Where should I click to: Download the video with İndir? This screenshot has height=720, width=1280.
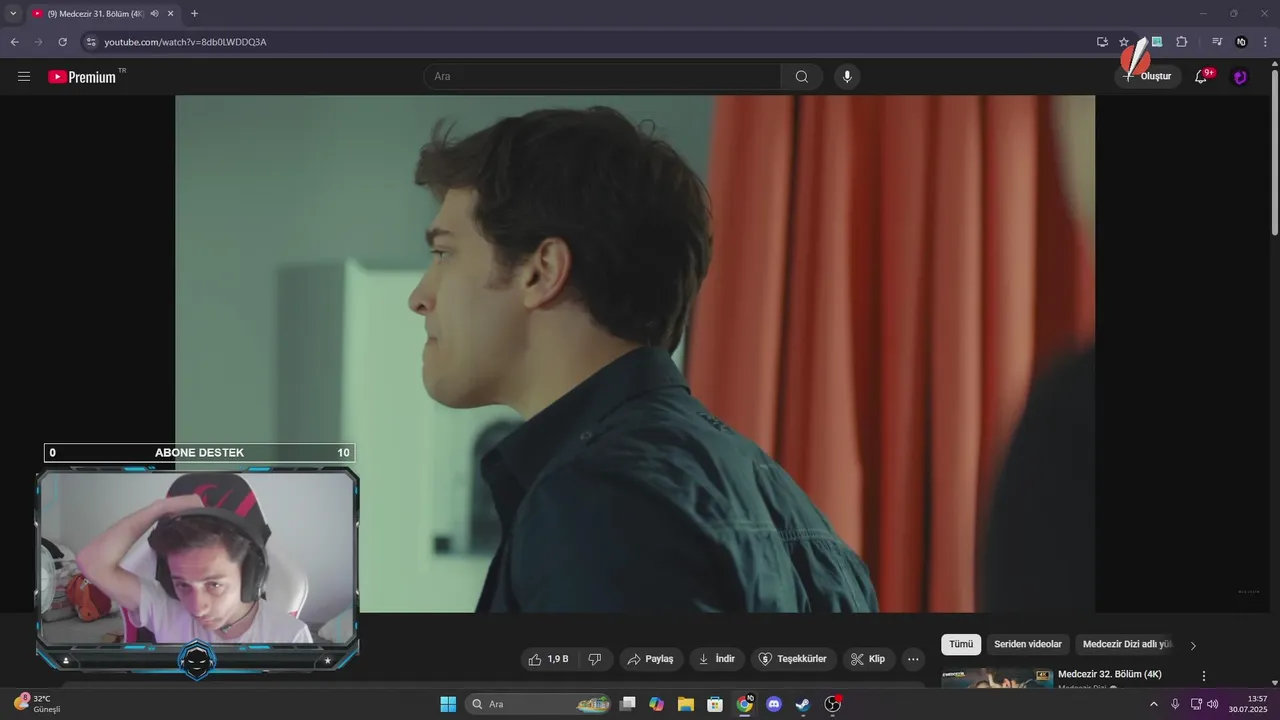pos(717,659)
